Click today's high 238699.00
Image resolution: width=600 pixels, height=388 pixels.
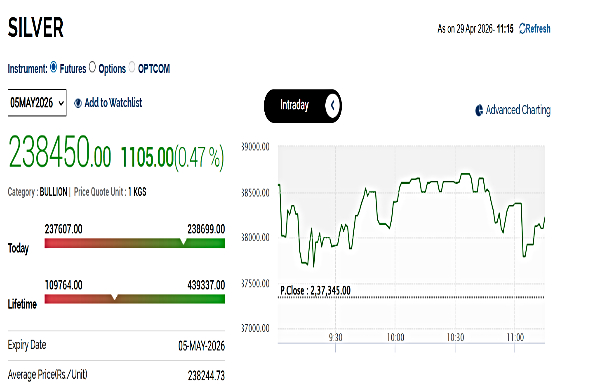point(206,229)
